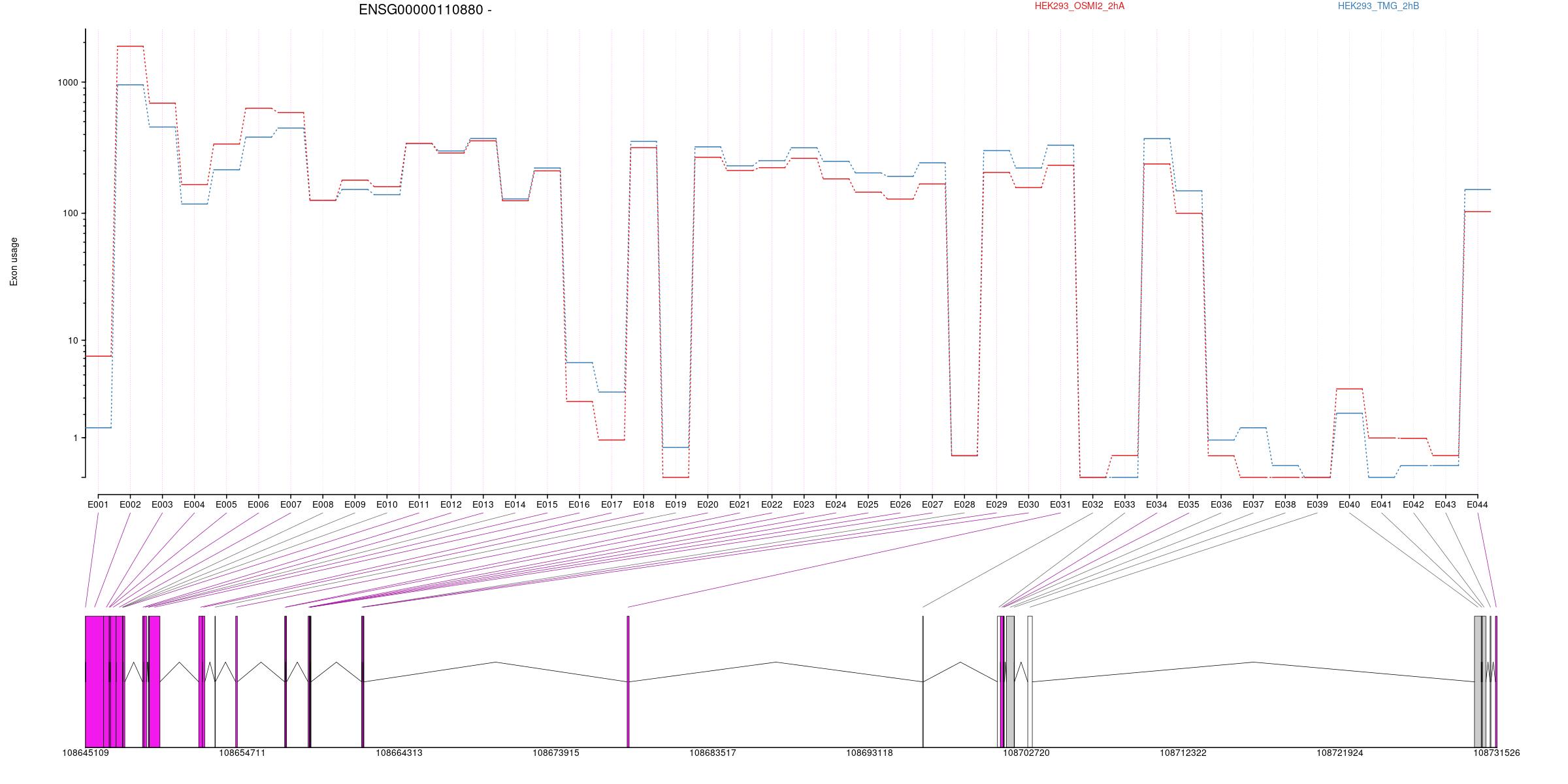
Task: Select exon label E018
Action: [x=644, y=504]
